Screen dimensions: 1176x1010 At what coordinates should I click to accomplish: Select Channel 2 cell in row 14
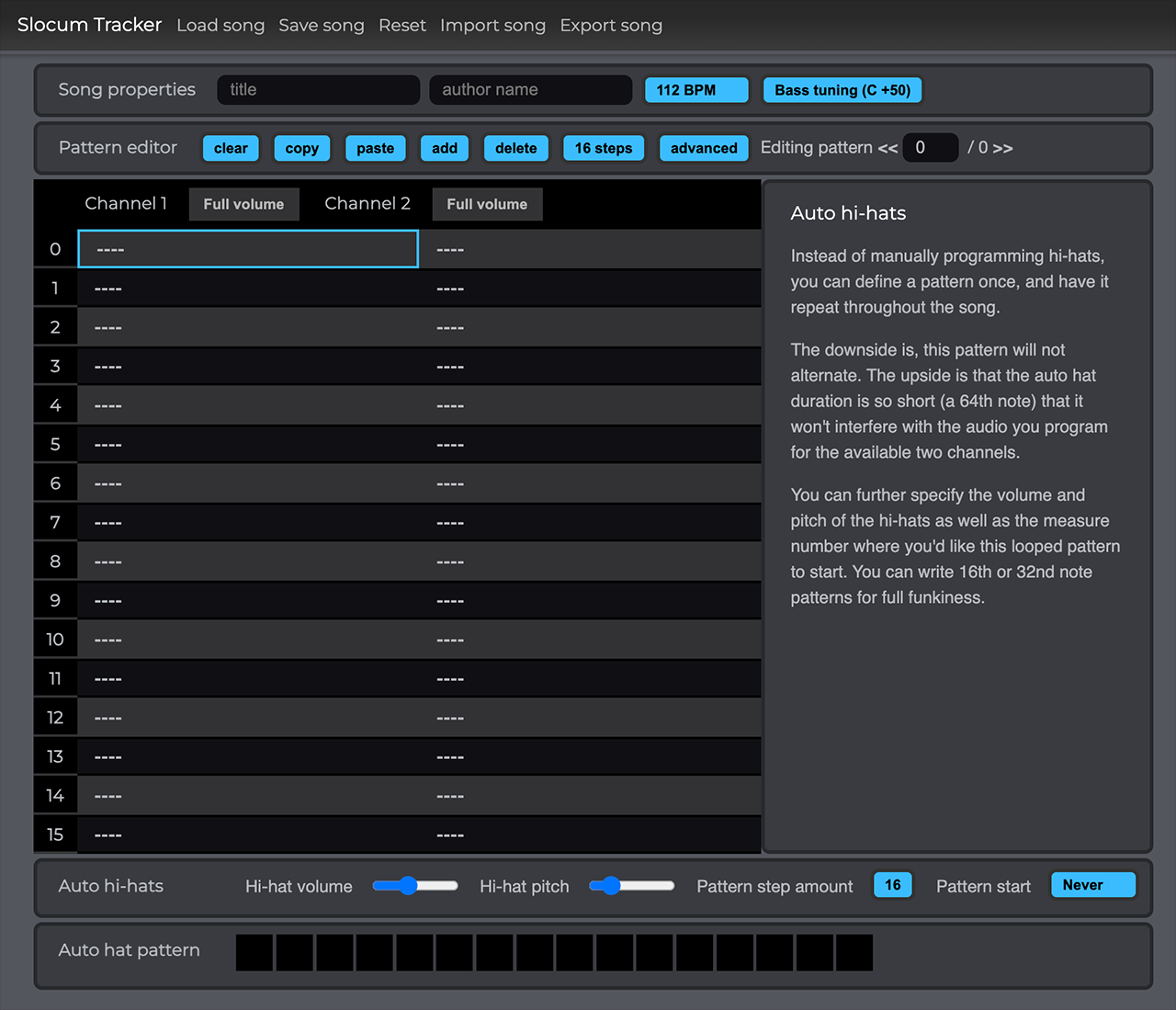(x=591, y=796)
